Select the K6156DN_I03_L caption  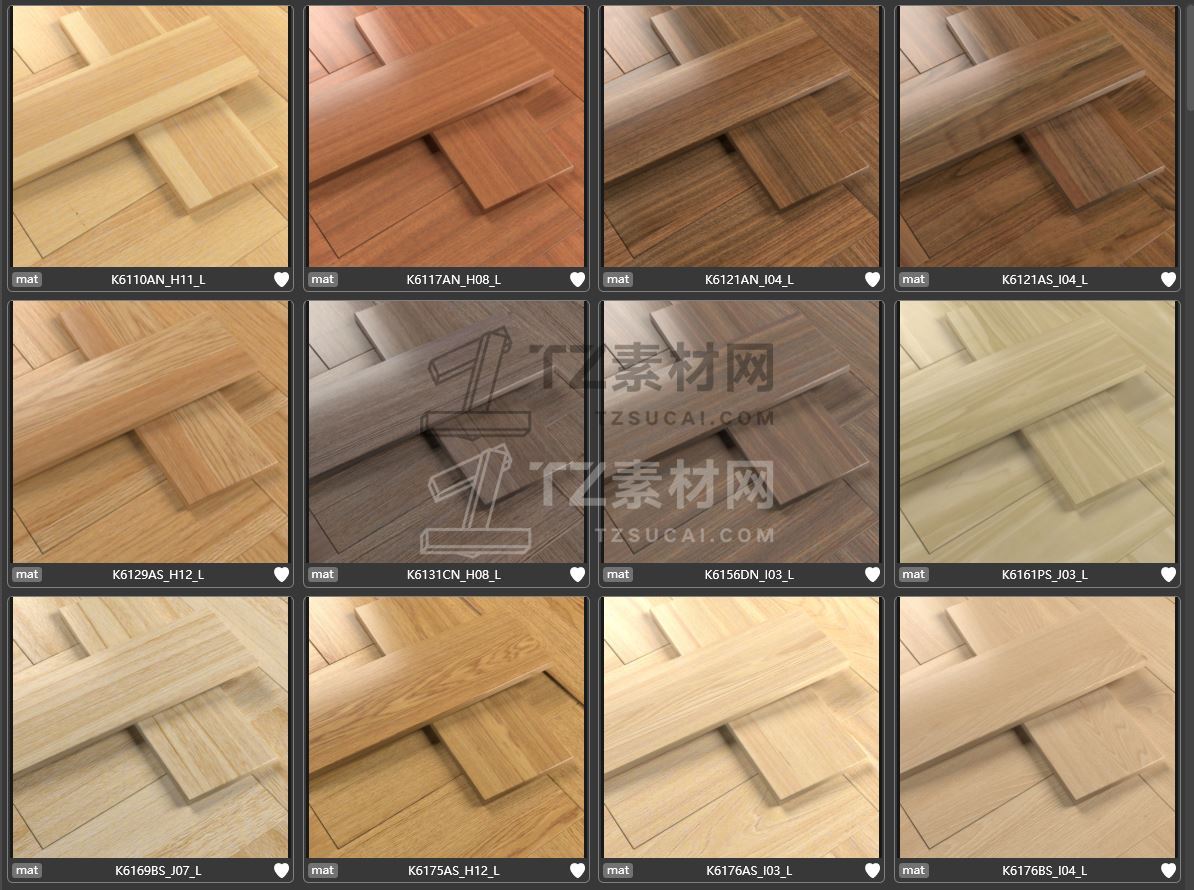click(x=749, y=574)
